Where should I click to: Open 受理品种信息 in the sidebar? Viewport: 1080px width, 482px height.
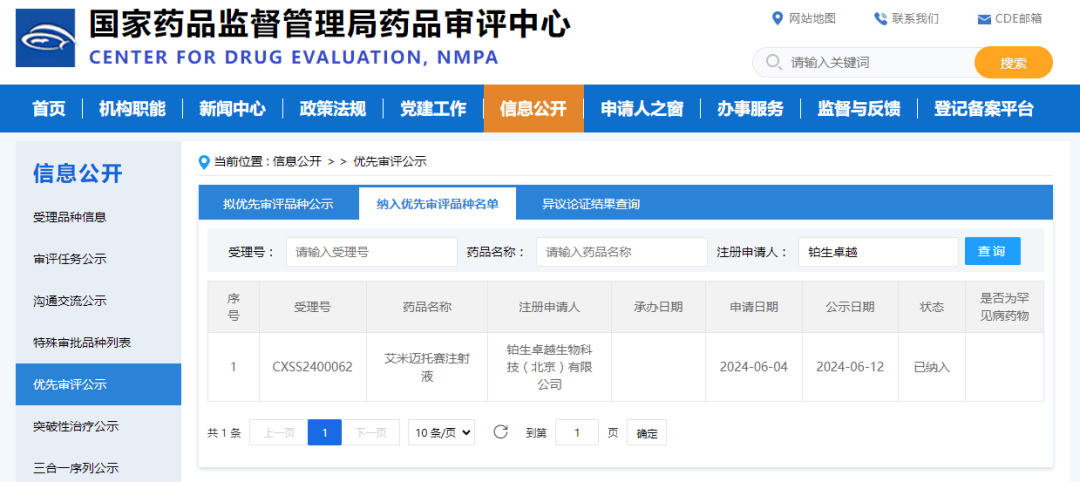click(x=70, y=217)
